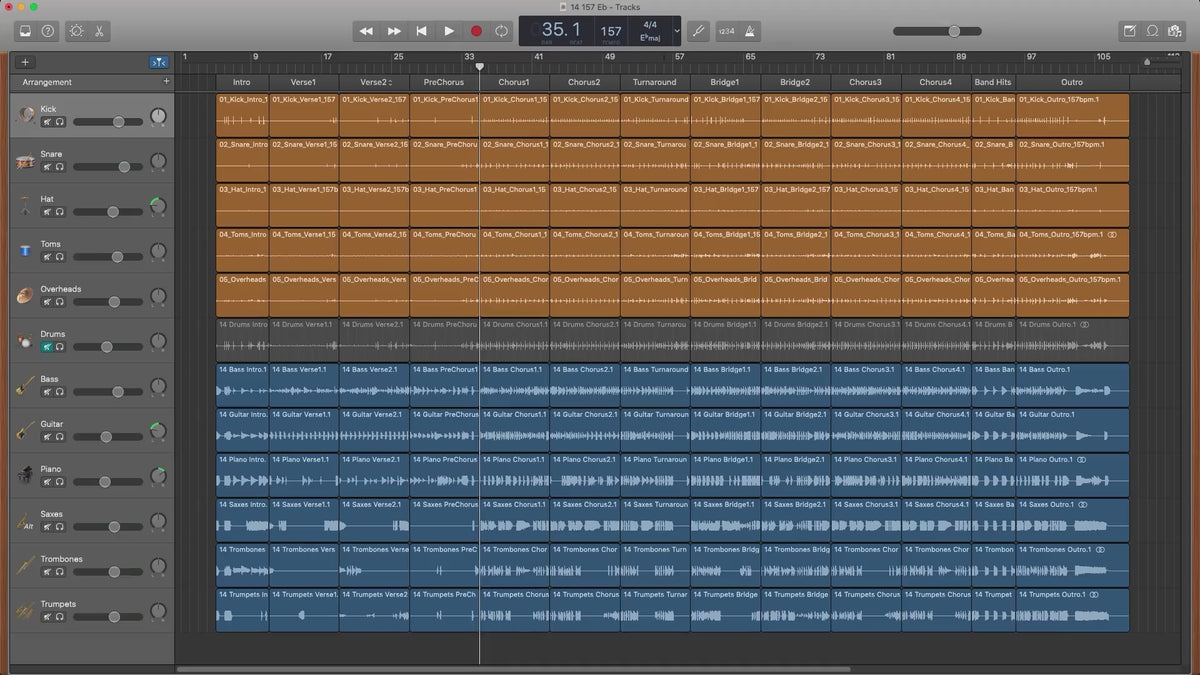Toggle the Cycle loop mode
Screen dimensions: 1200x675
click(501, 31)
